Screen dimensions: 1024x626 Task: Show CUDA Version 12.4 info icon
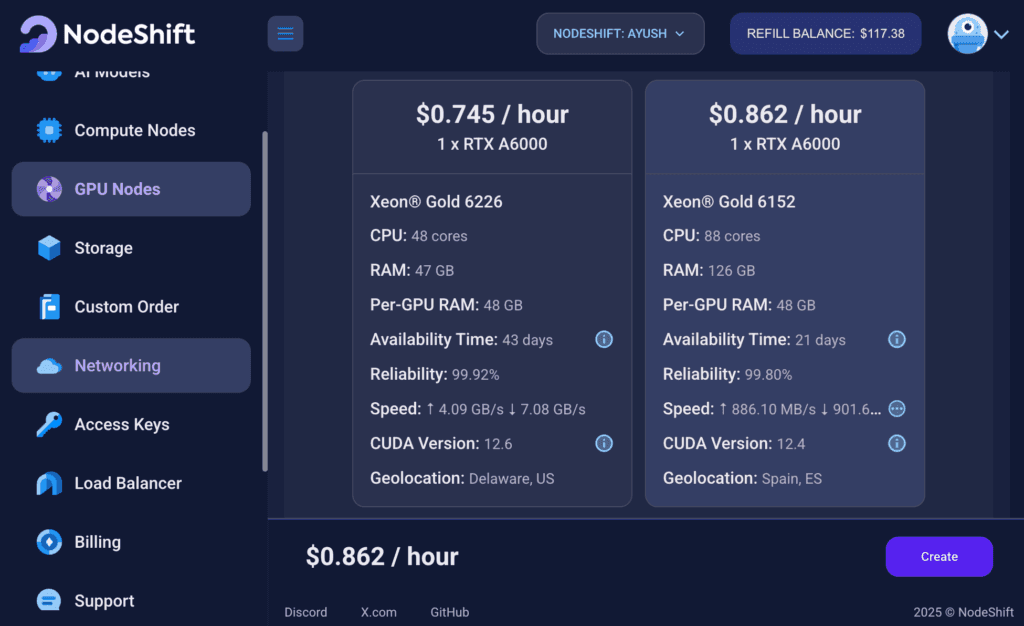[897, 443]
